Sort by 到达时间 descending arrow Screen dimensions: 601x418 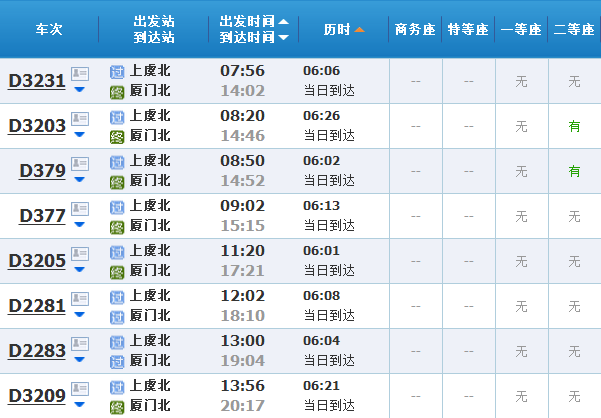[x=283, y=37]
